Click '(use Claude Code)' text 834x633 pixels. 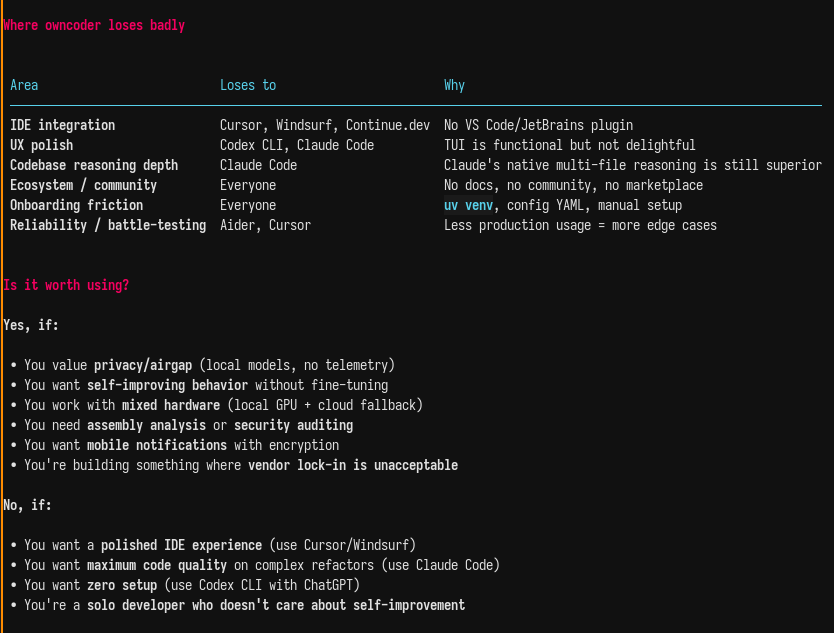[440, 565]
